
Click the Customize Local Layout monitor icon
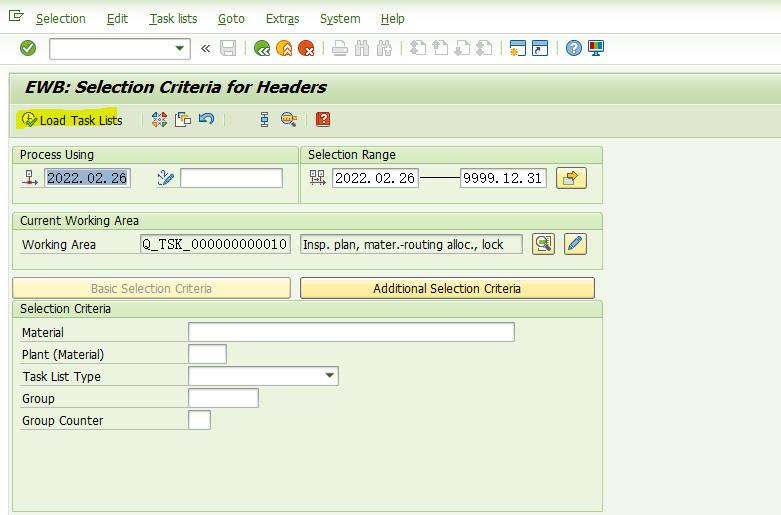pos(596,48)
